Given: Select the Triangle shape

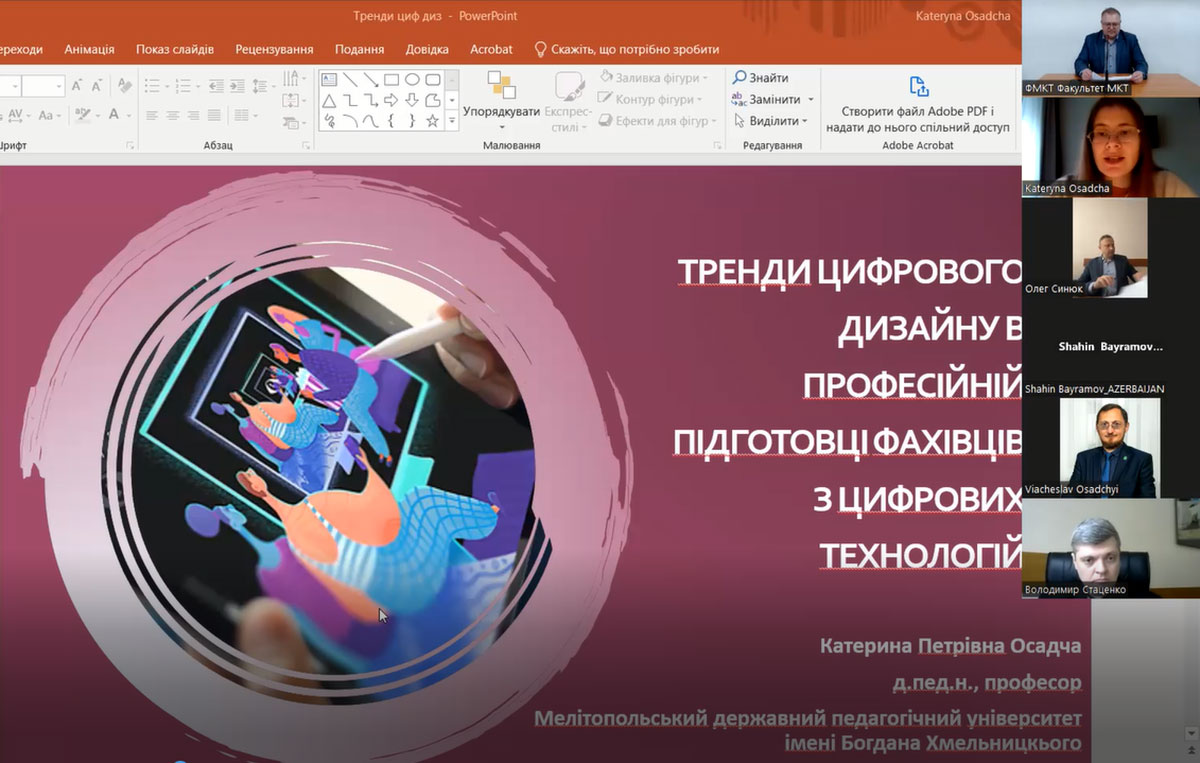Looking at the screenshot, I should pos(329,100).
